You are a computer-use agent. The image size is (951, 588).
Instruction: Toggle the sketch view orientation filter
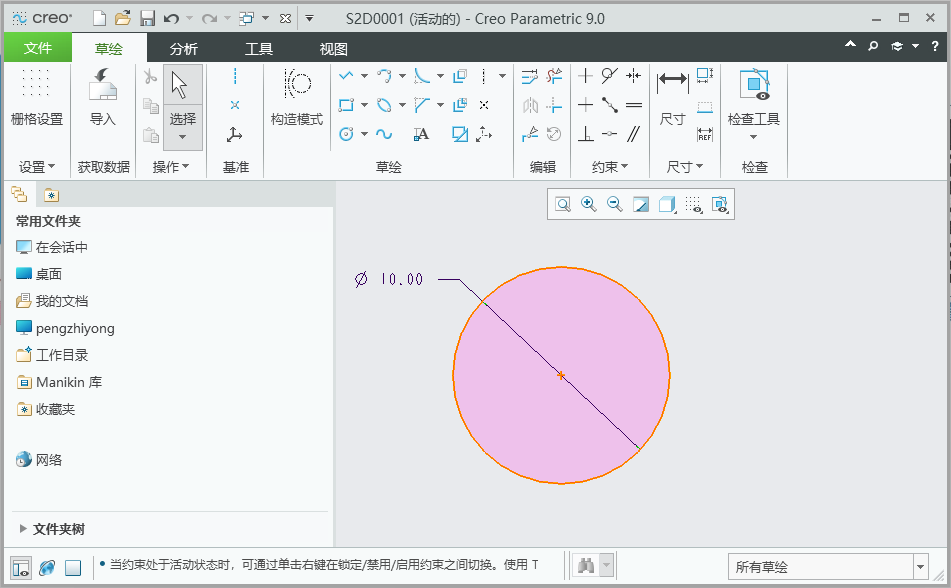pos(720,204)
